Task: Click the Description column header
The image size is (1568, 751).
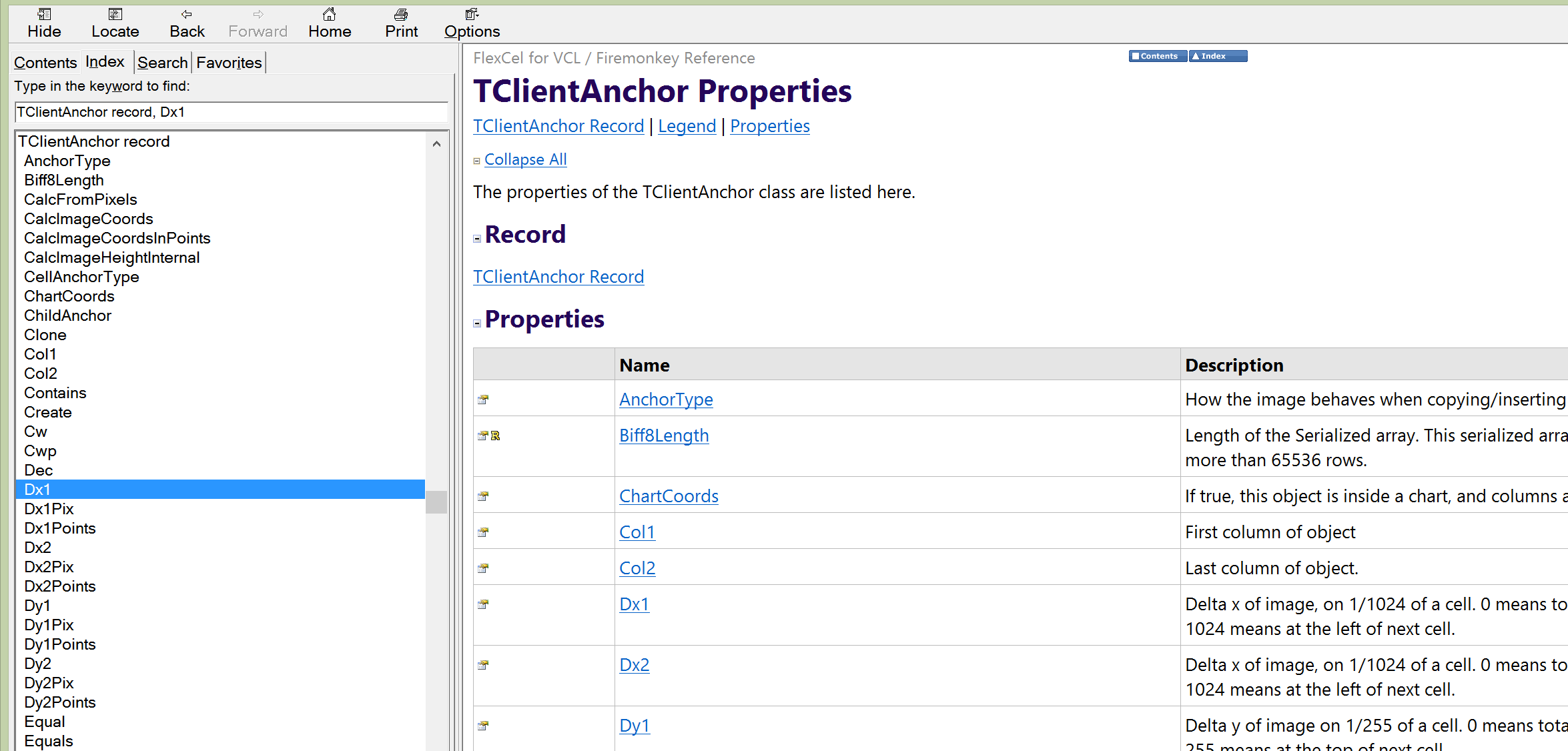Action: [x=1374, y=364]
